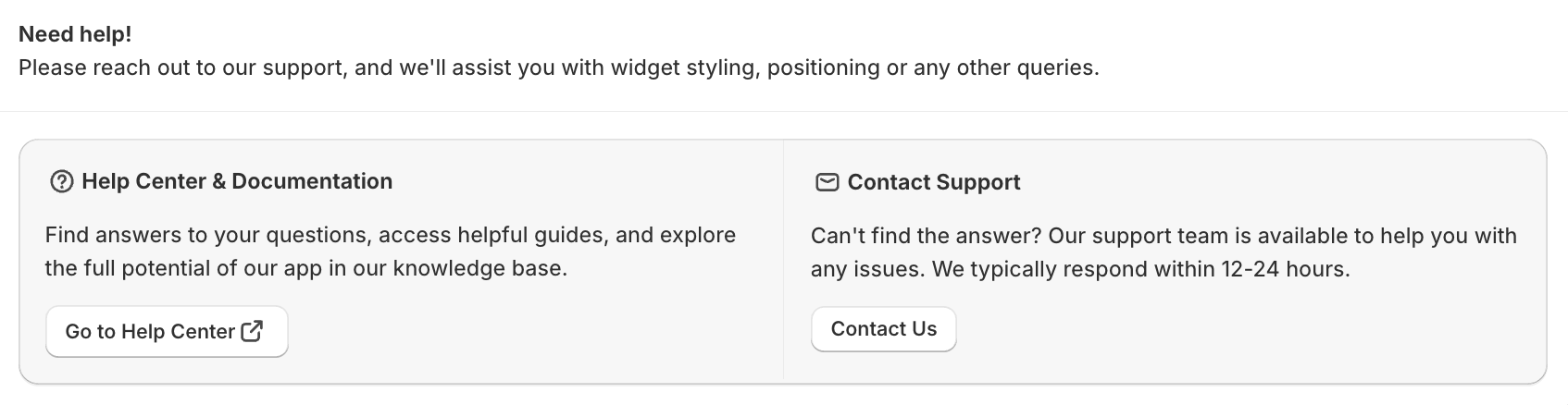Image resolution: width=1568 pixels, height=405 pixels.
Task: Click the "Need help!" heading
Action: 75,35
